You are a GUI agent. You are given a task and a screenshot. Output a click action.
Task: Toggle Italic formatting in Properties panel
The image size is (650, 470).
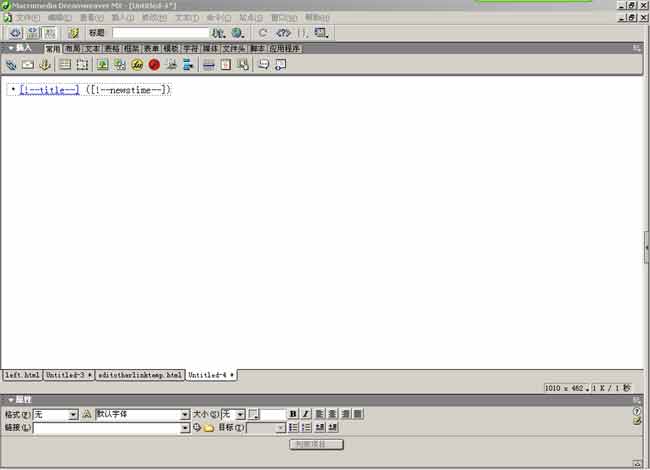pyautogui.click(x=306, y=414)
